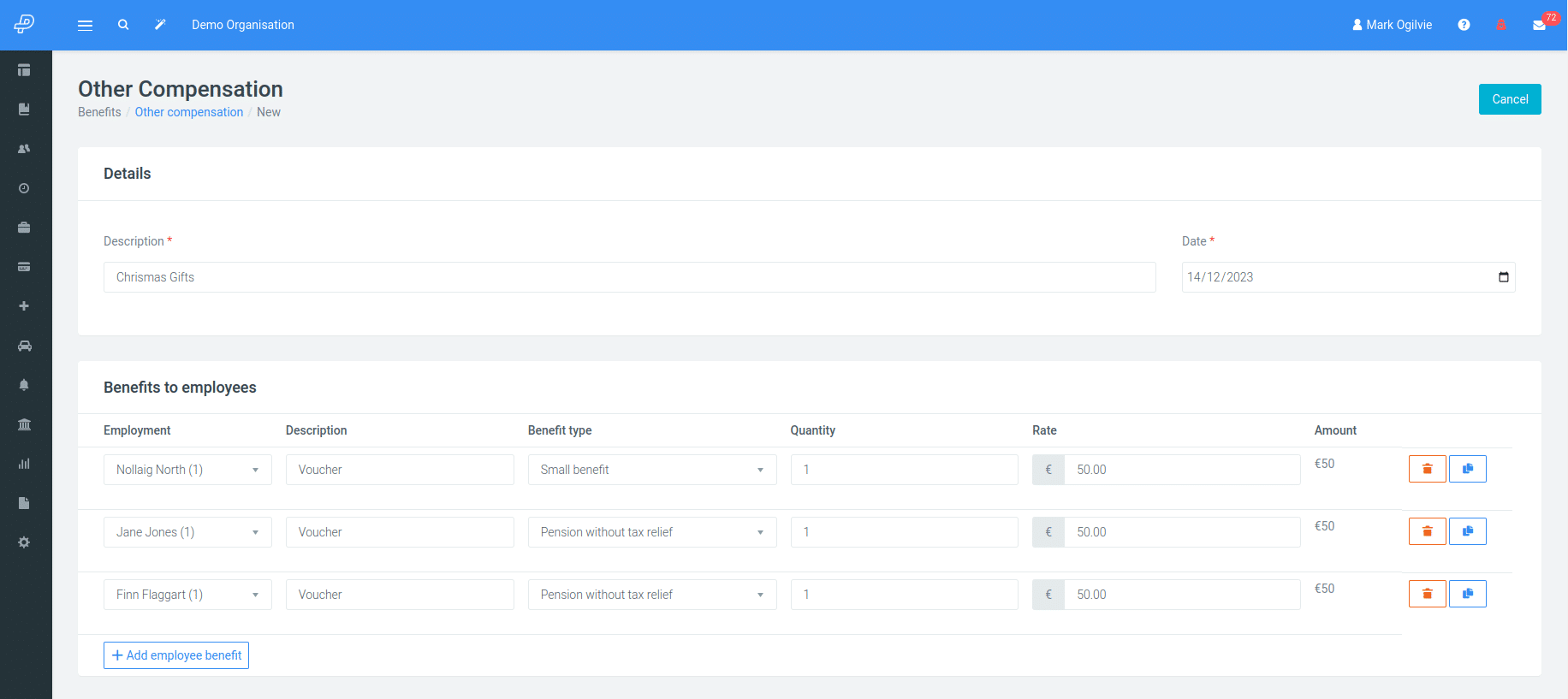Expand the Nollaig North employment dropdown
Viewport: 1568px width, 699px height.
pos(187,470)
